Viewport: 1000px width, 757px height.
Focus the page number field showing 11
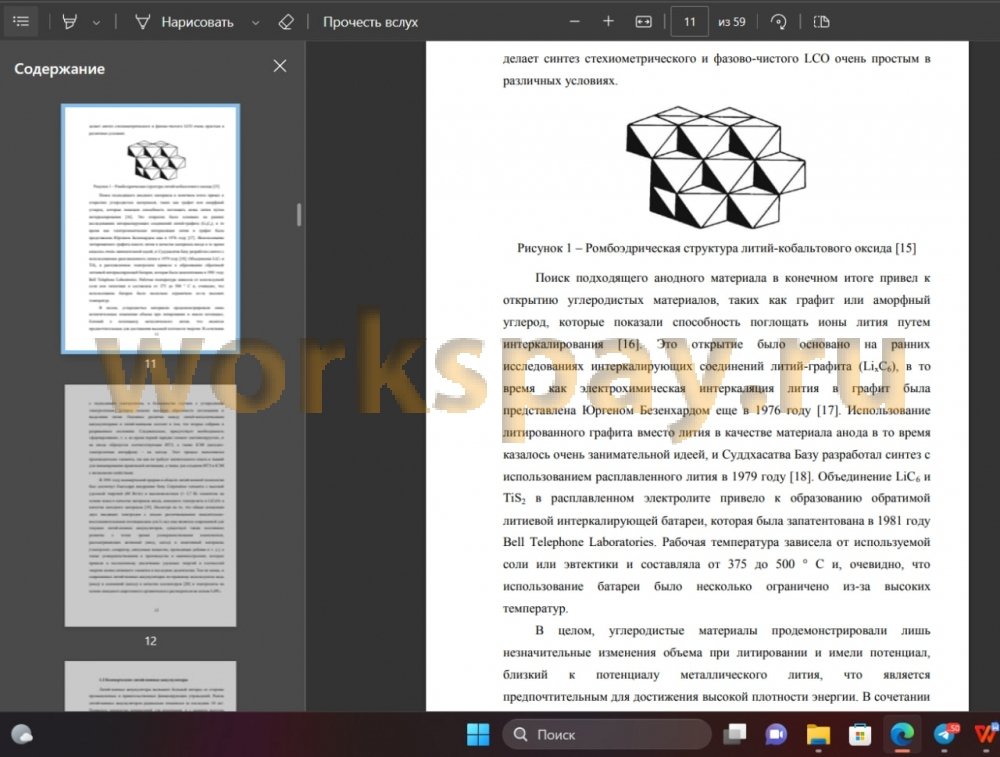689,22
